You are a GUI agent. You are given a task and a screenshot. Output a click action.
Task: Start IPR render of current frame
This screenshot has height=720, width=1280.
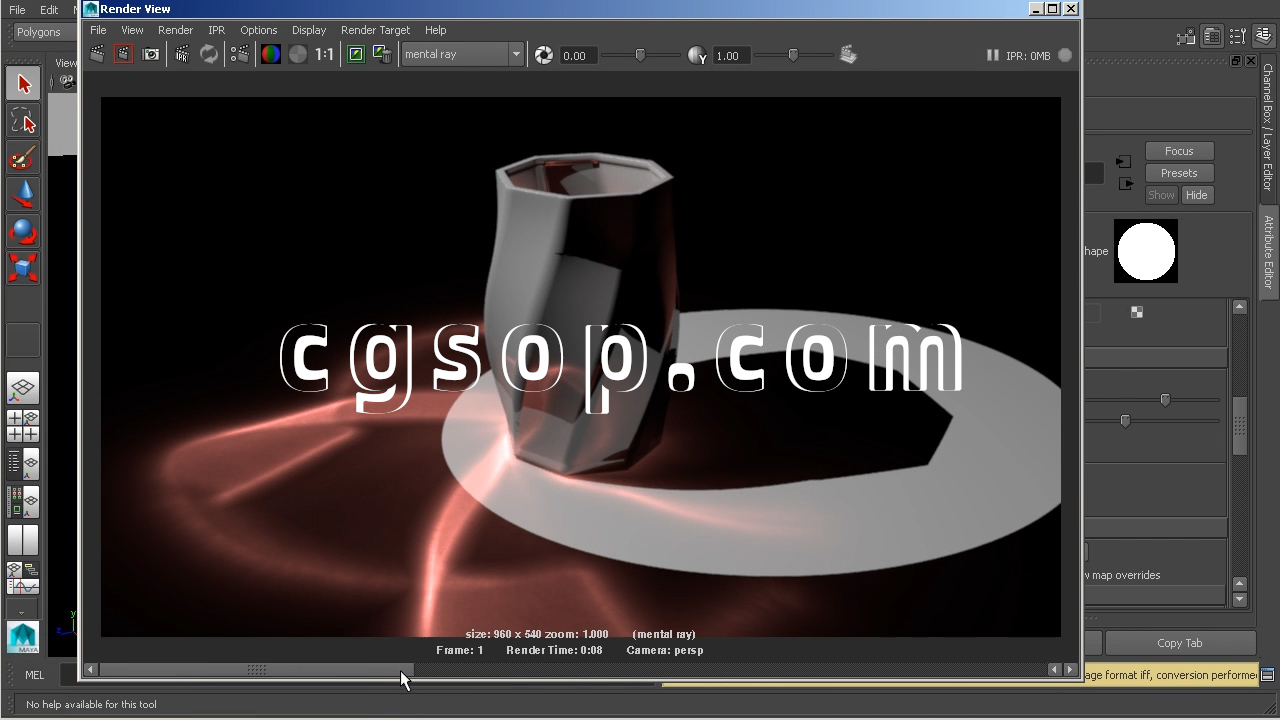click(x=182, y=55)
